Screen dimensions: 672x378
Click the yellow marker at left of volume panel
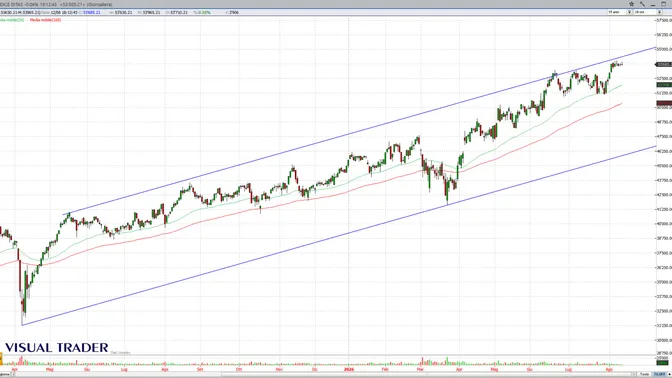tap(1, 359)
